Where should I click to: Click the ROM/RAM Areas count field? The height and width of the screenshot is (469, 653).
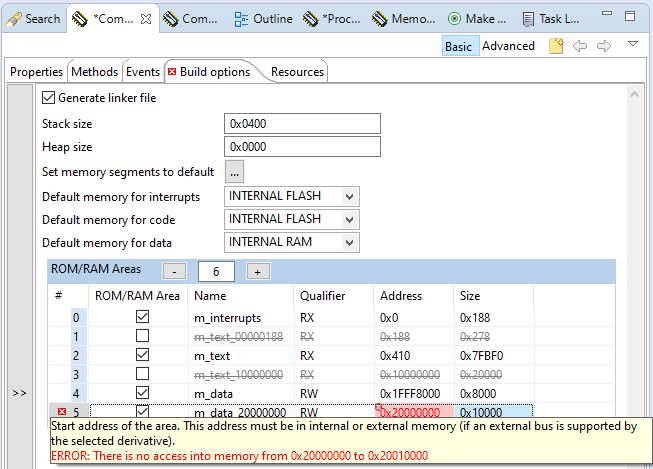(216, 272)
